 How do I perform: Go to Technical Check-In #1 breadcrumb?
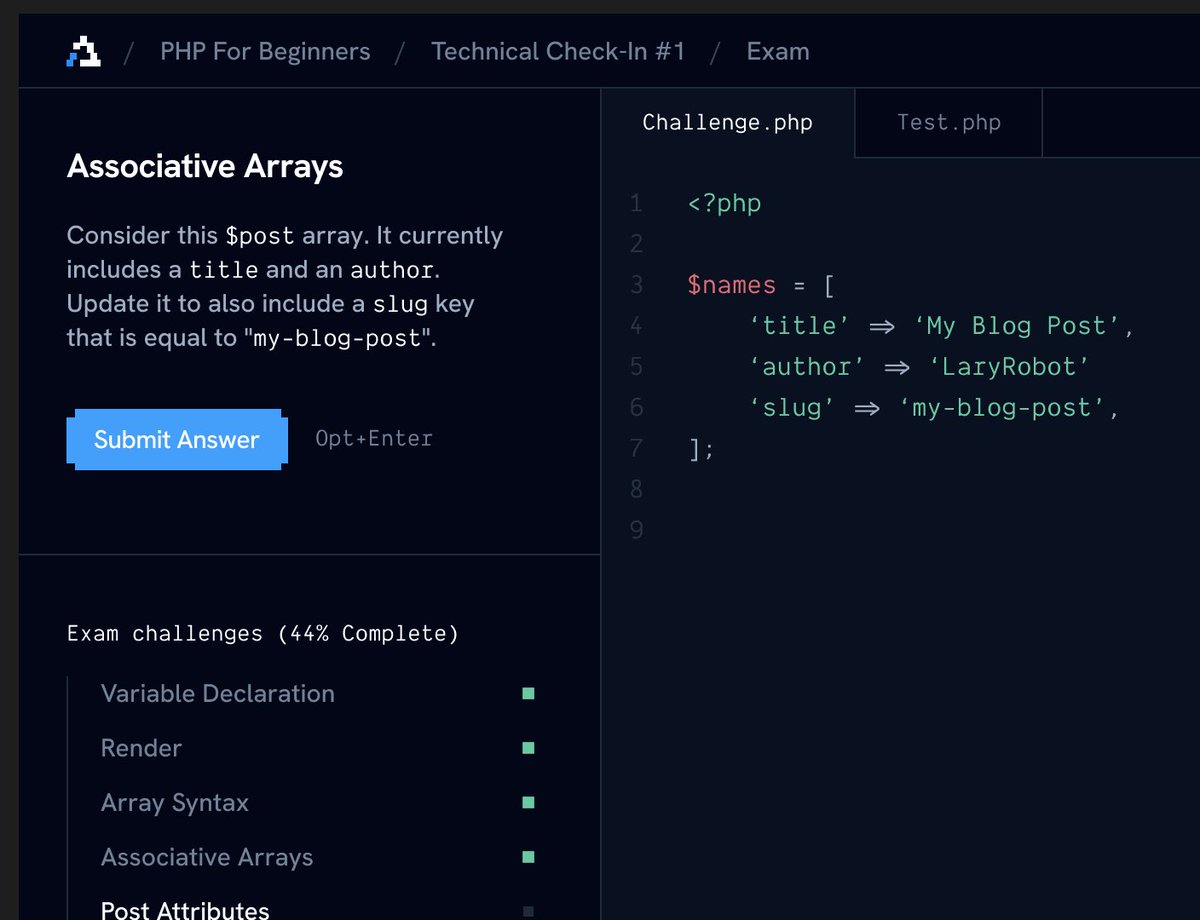tap(558, 51)
